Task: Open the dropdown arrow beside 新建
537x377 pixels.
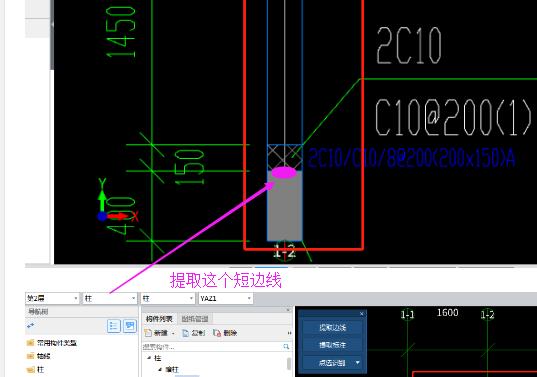Action: pos(173,333)
